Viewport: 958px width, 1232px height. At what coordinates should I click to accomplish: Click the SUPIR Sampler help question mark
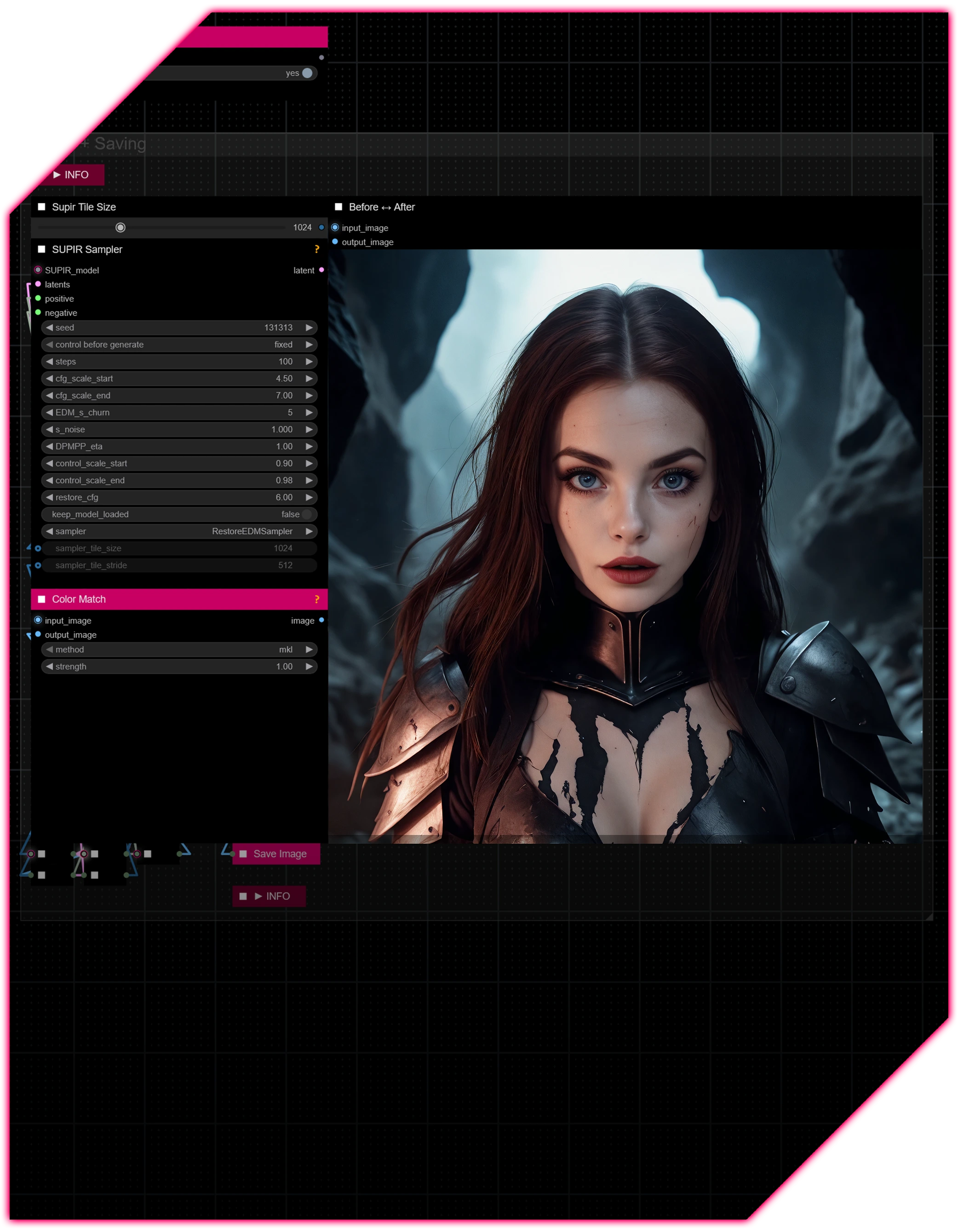click(316, 249)
